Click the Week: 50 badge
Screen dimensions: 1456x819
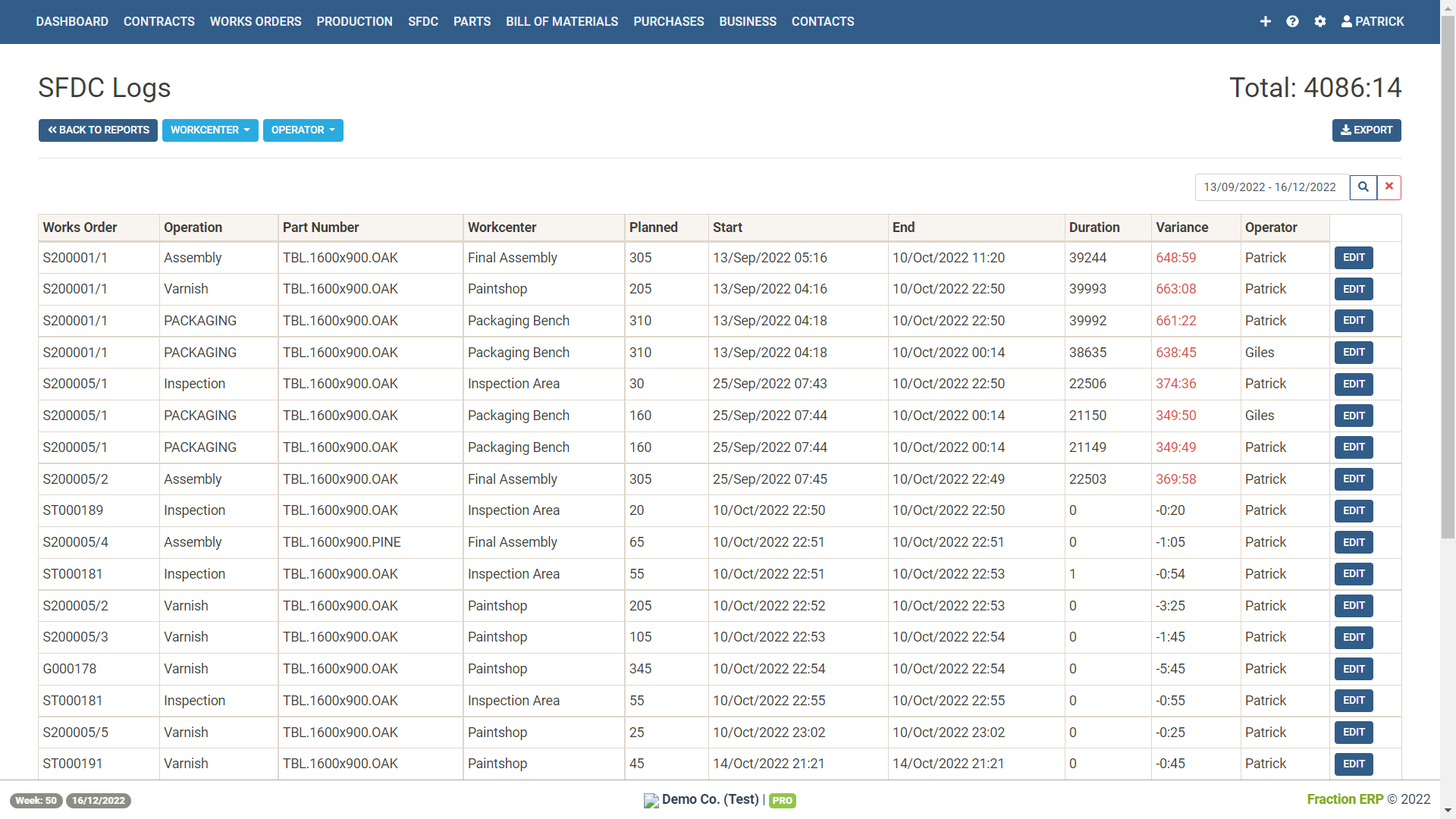(x=36, y=801)
